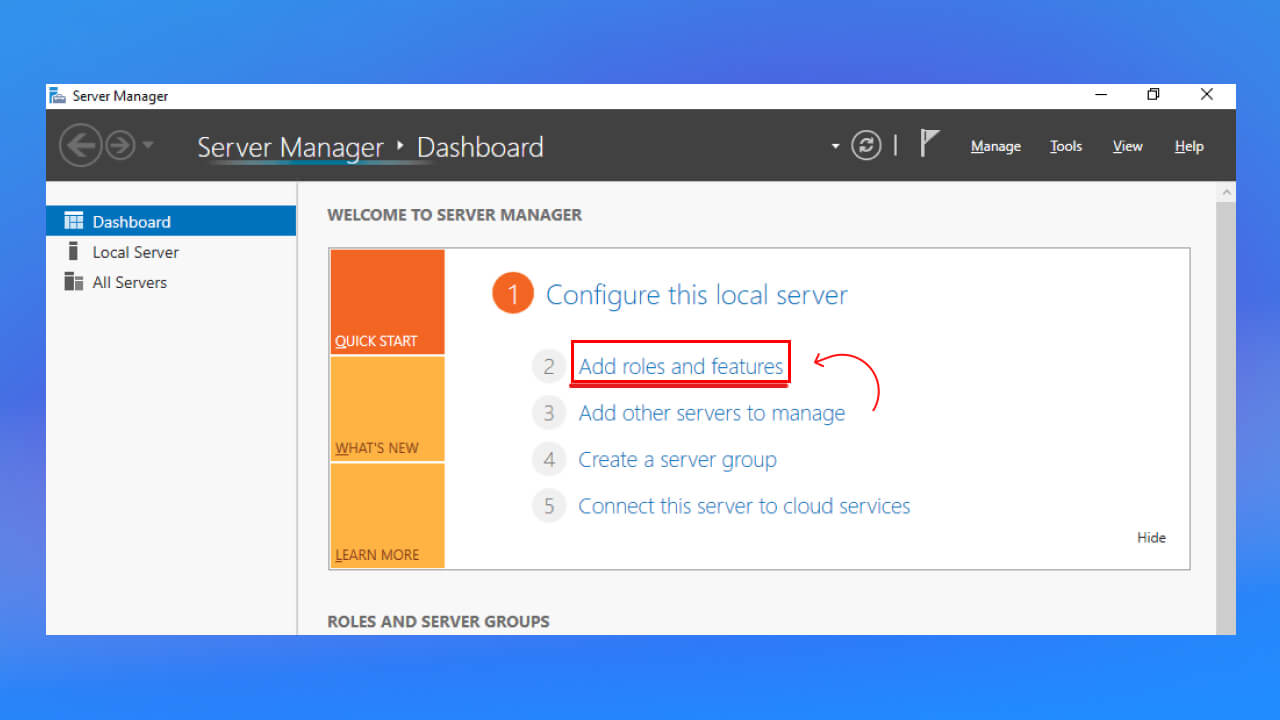This screenshot has width=1280, height=720.
Task: Click Create a server group link
Action: point(677,460)
